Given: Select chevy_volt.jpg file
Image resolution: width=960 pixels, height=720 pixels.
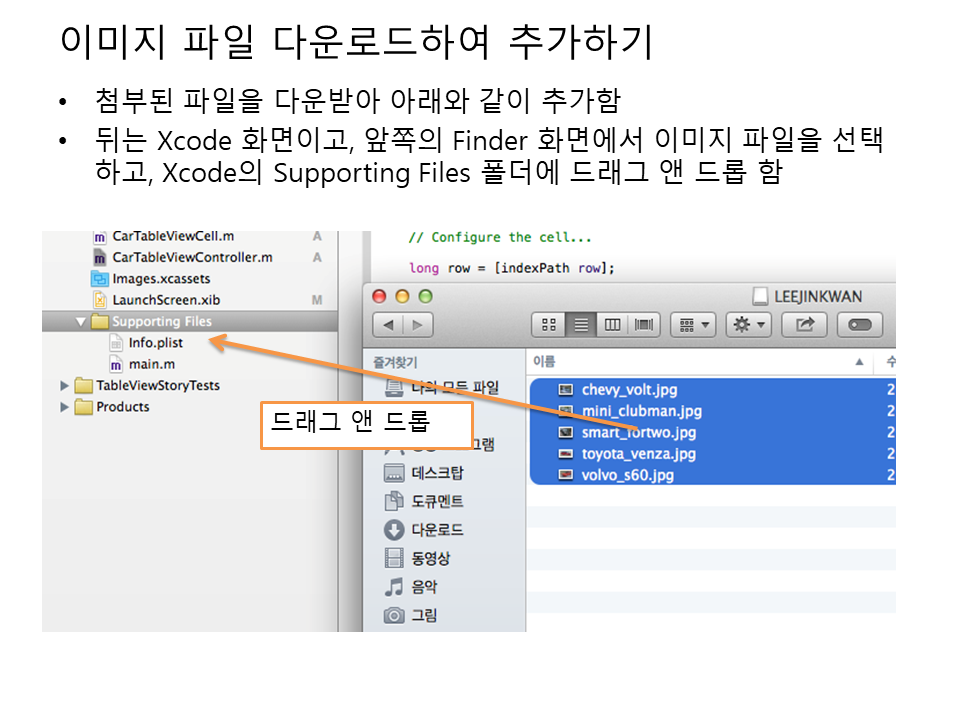Looking at the screenshot, I should [x=629, y=390].
